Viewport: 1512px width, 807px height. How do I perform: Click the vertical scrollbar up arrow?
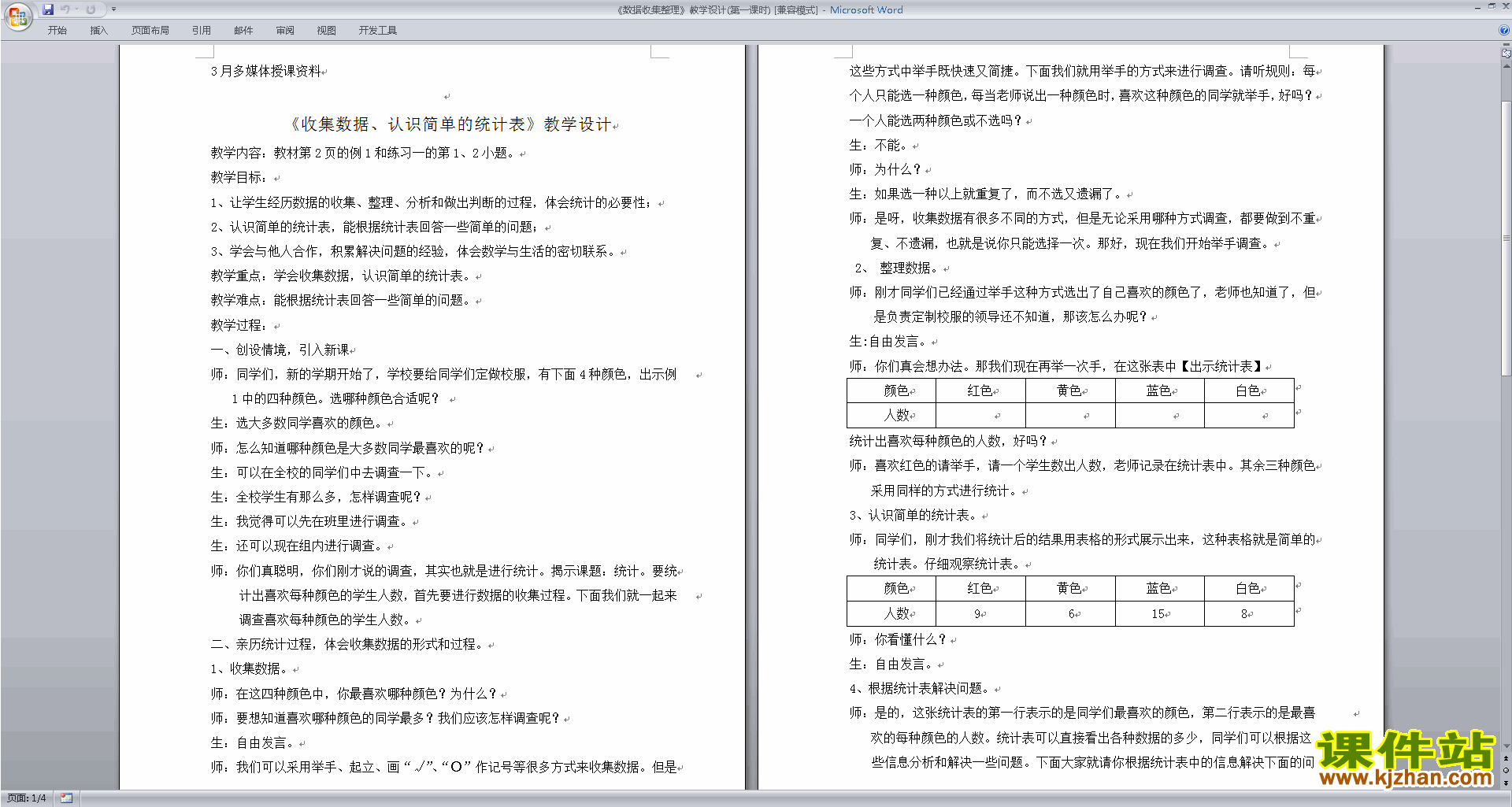1506,66
